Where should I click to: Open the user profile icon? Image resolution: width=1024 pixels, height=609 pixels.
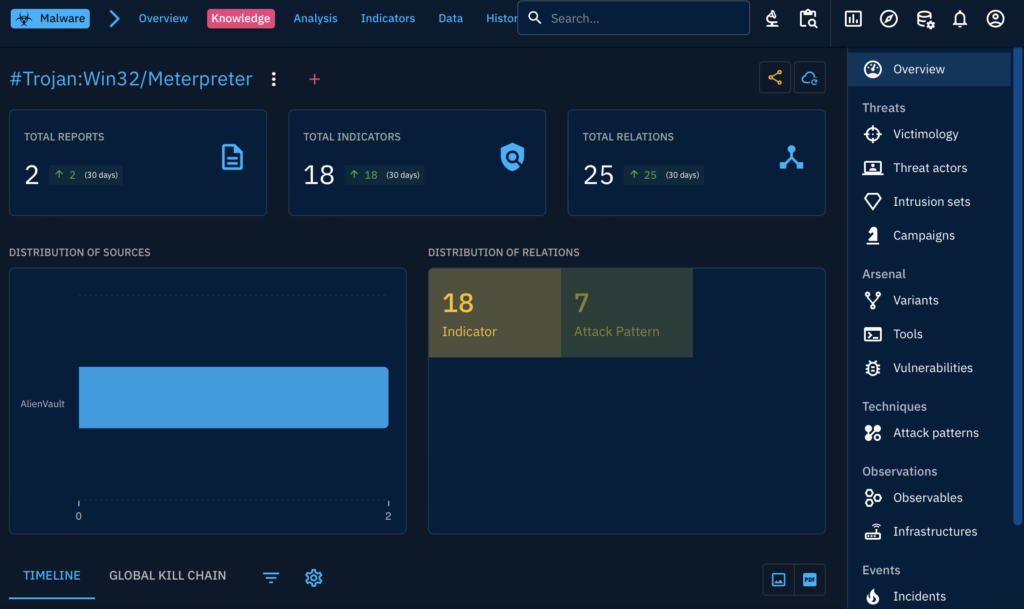[995, 19]
